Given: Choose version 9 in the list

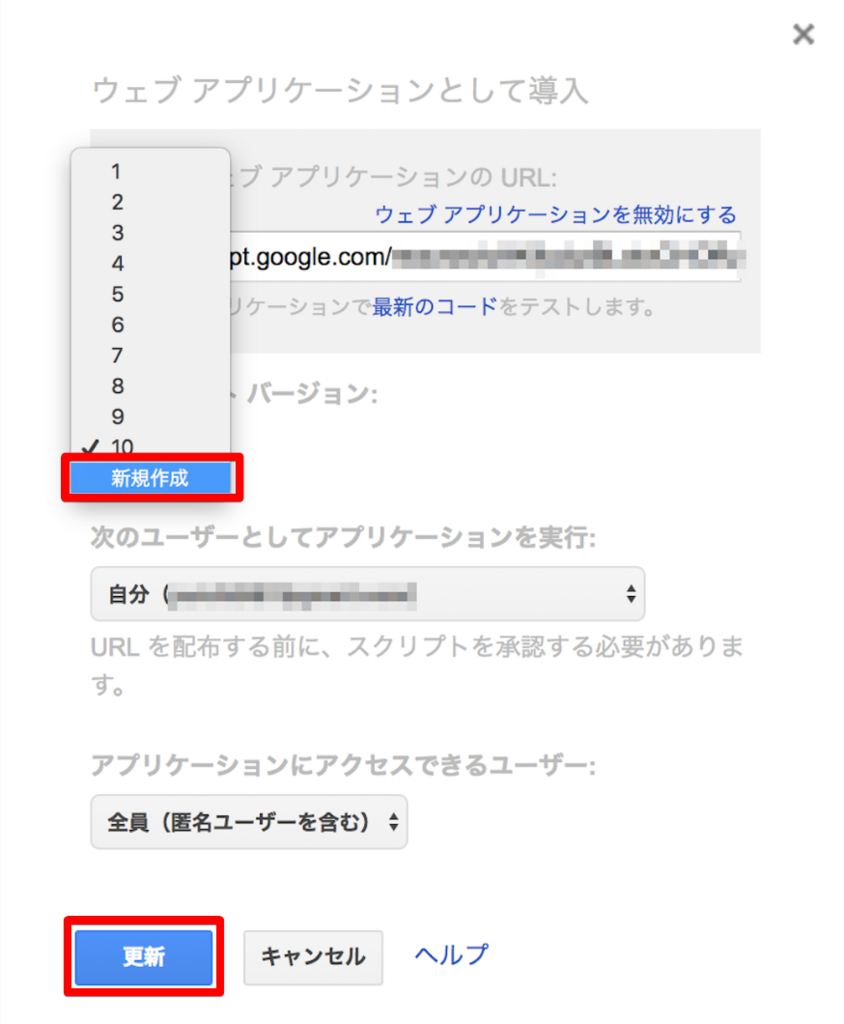Looking at the screenshot, I should pos(150,417).
